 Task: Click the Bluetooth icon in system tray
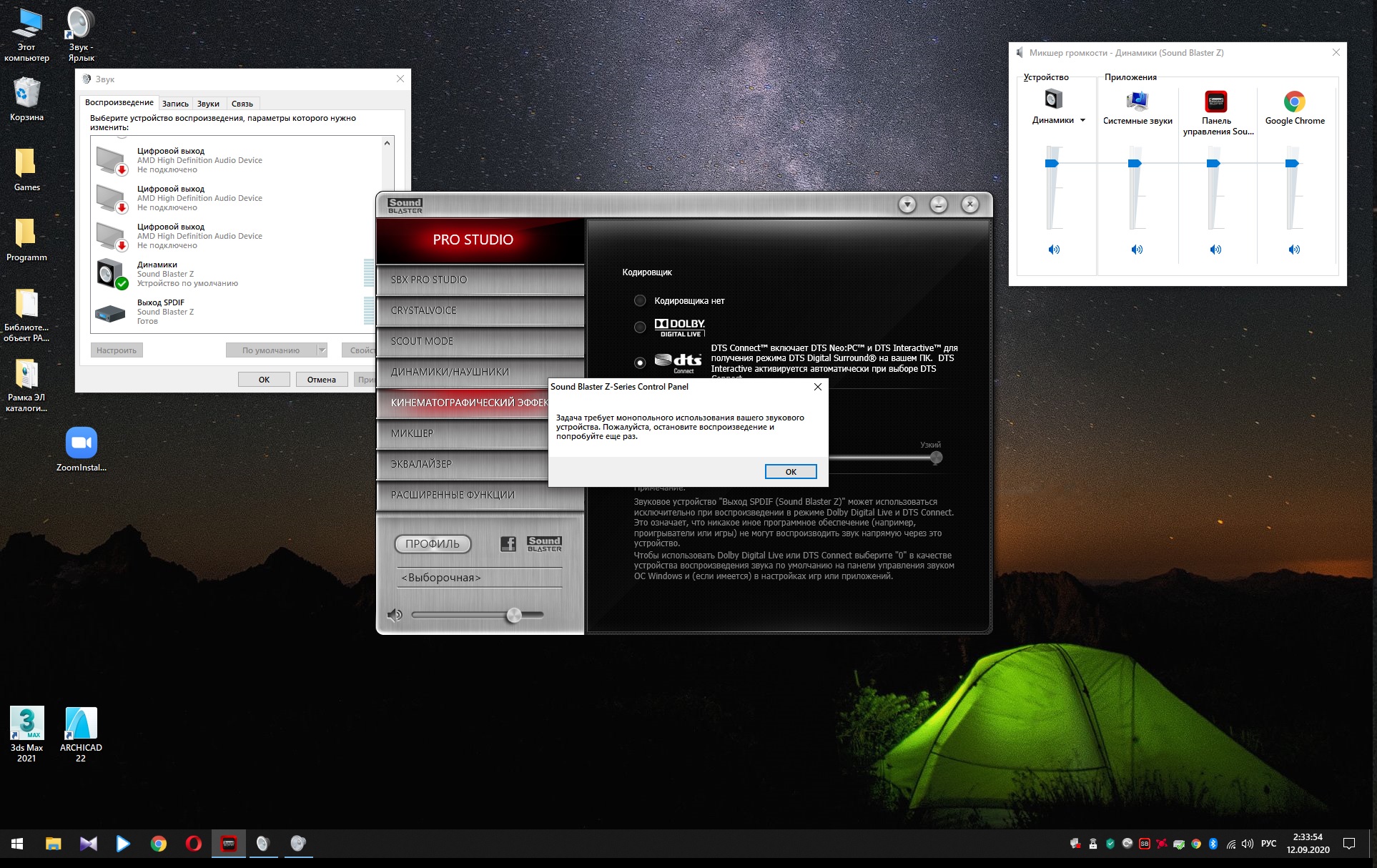[1213, 844]
